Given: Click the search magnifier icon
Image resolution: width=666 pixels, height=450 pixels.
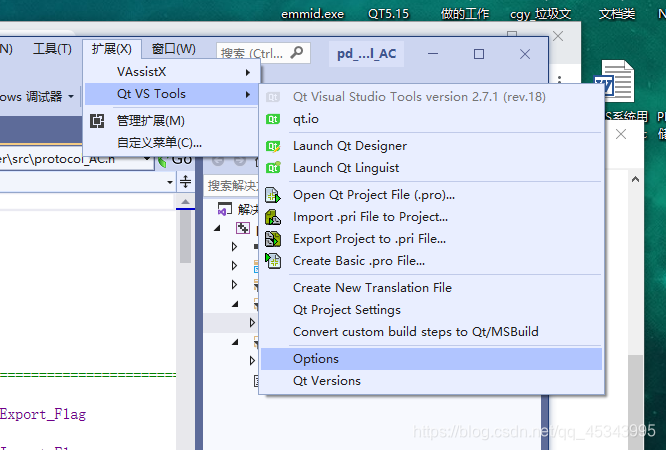Looking at the screenshot, I should point(296,53).
